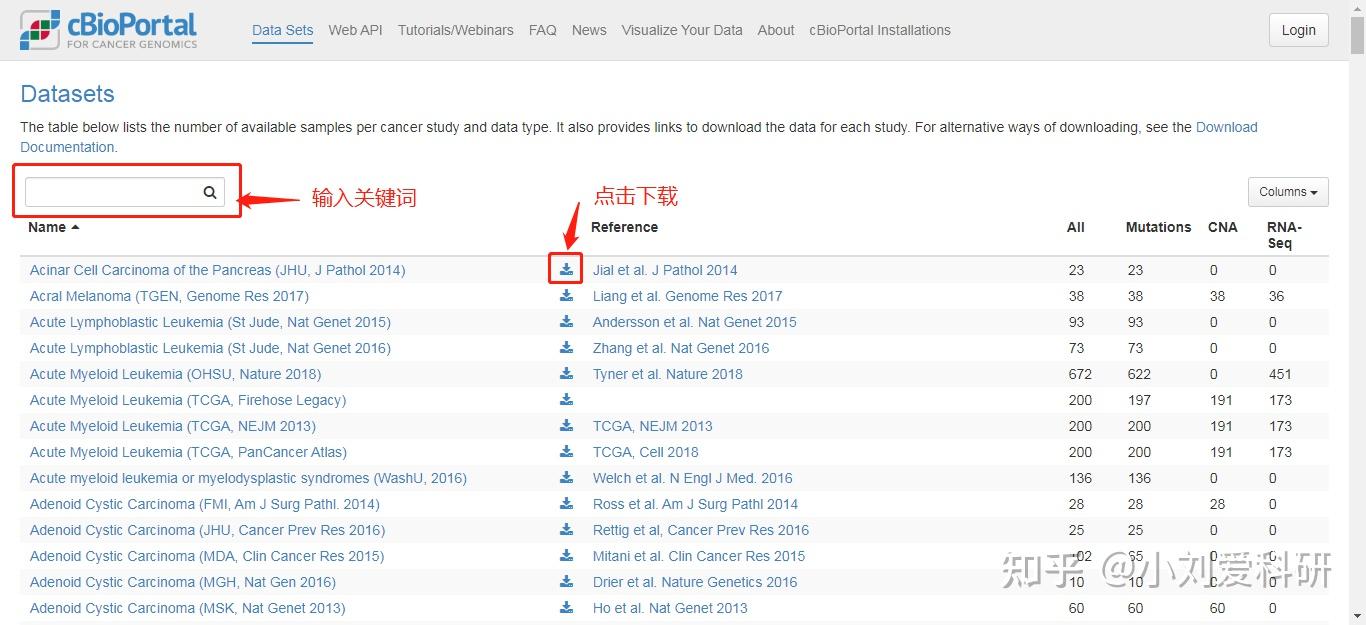Download the TCGA NEJM 2013 leukemia dataset
Viewport: 1366px width, 625px height.
pos(566,425)
